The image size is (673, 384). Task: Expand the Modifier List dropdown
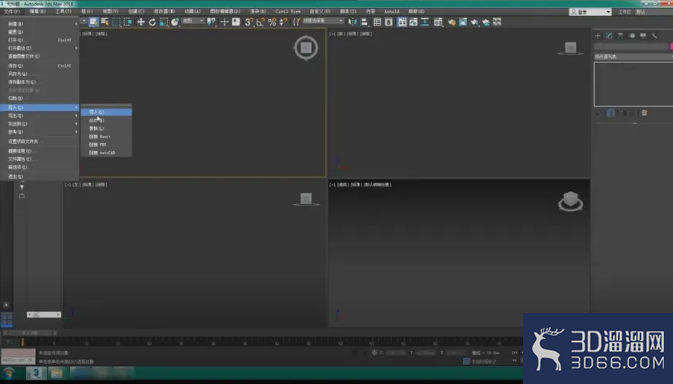pos(633,57)
